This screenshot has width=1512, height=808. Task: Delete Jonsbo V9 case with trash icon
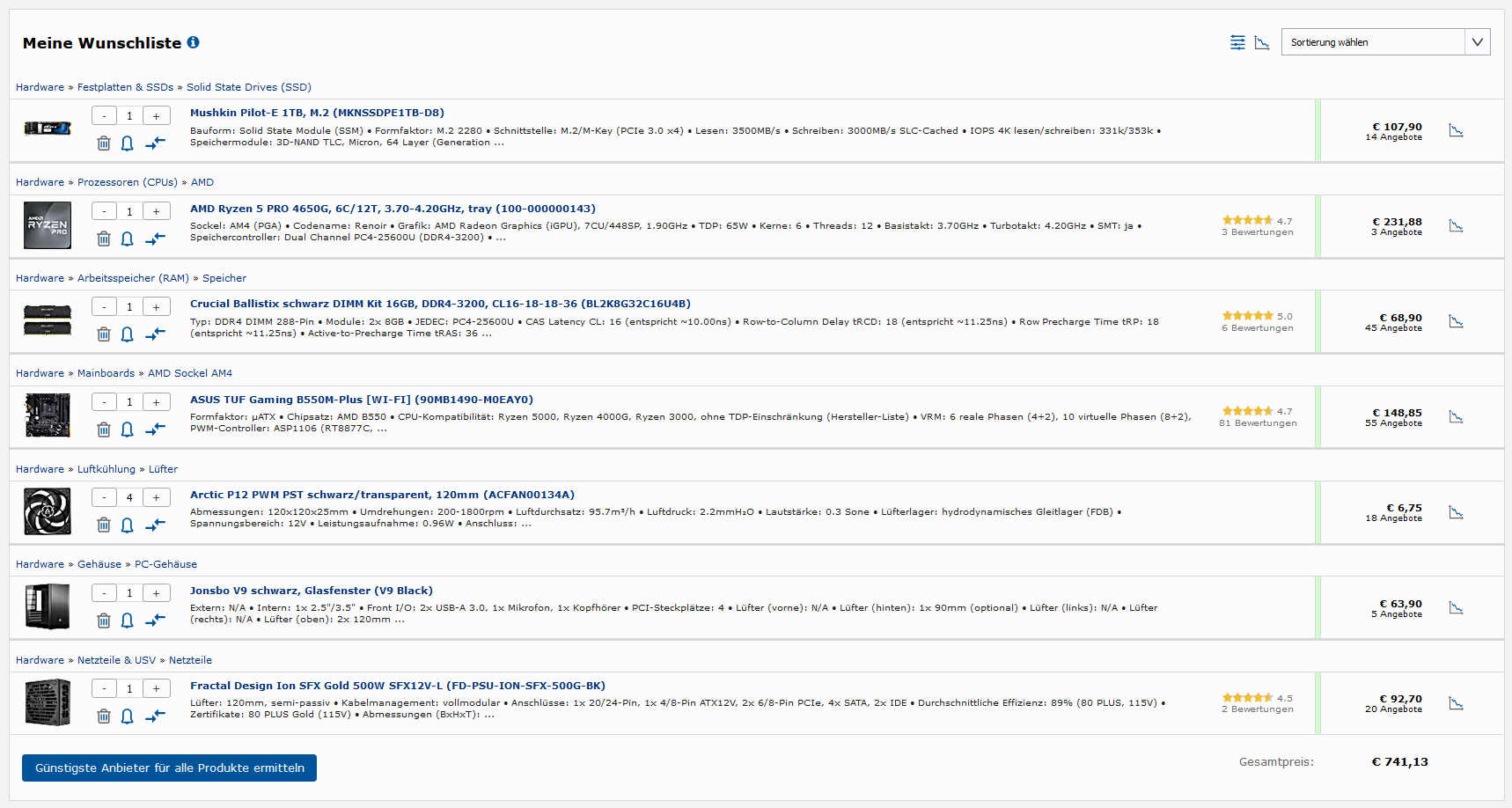[x=104, y=621]
